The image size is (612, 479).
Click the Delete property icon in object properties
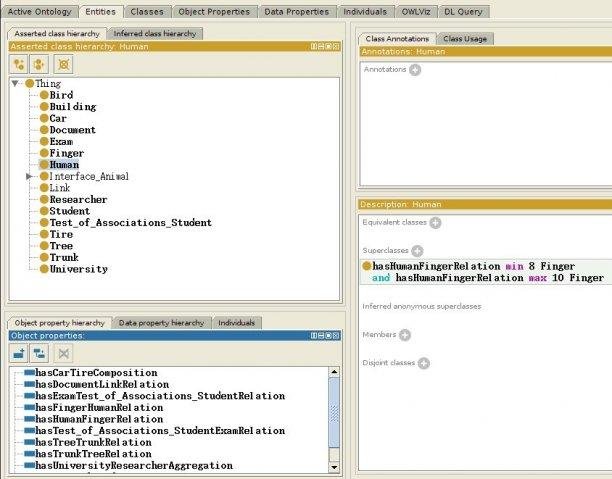[x=64, y=354]
